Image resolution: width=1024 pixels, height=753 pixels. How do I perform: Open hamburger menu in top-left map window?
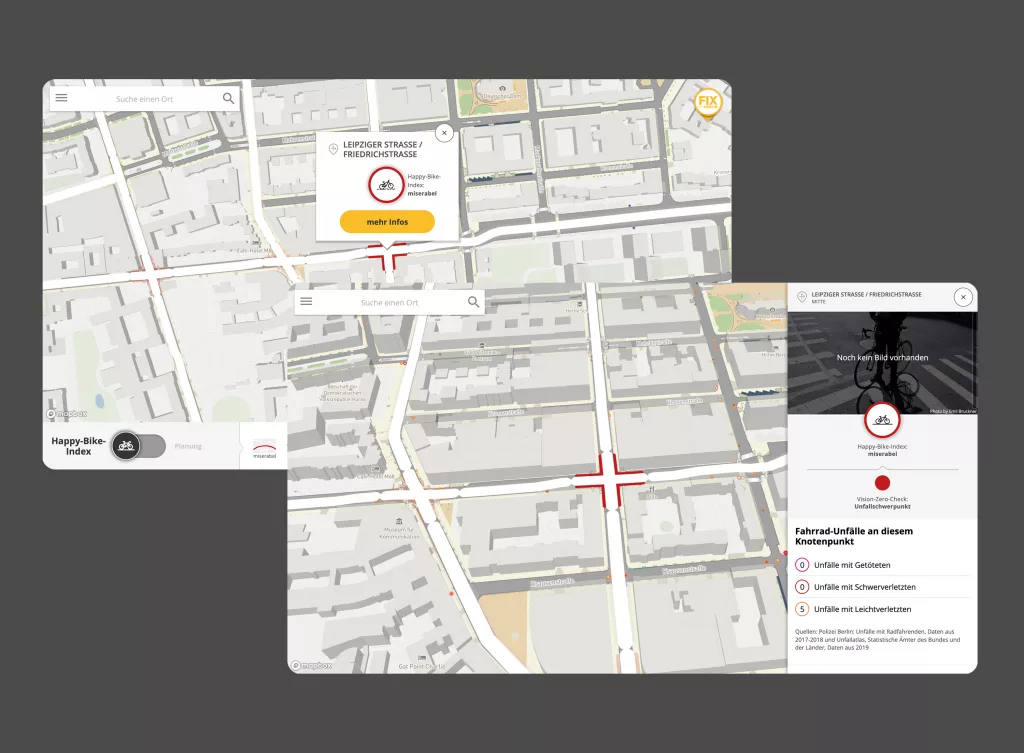pos(62,98)
